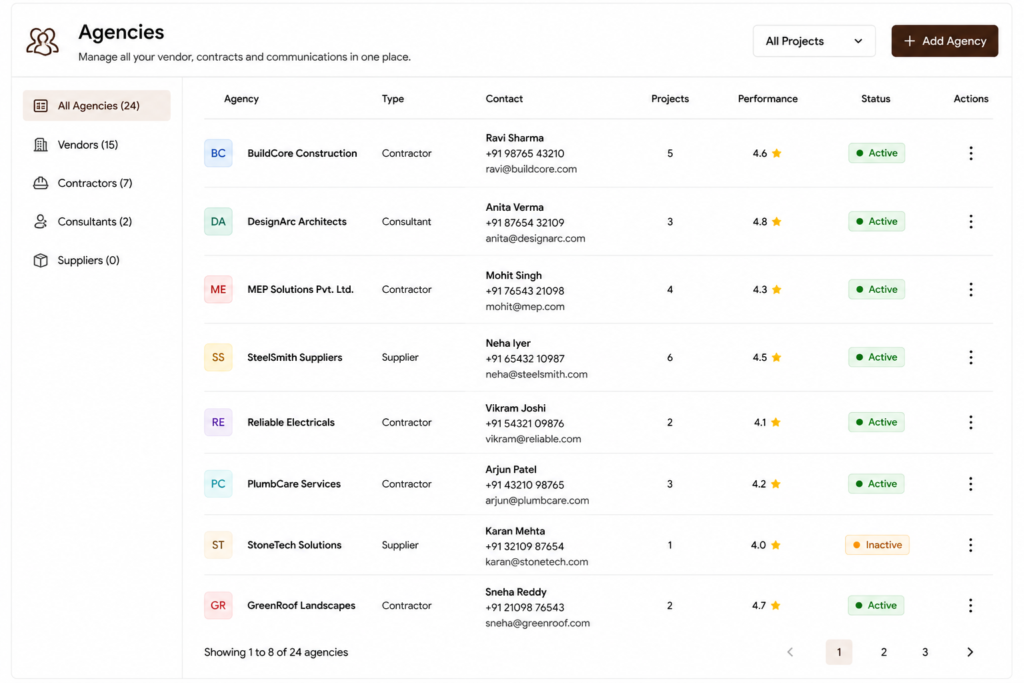Go to the previous page arrow
This screenshot has height=683, width=1024.
[x=790, y=652]
